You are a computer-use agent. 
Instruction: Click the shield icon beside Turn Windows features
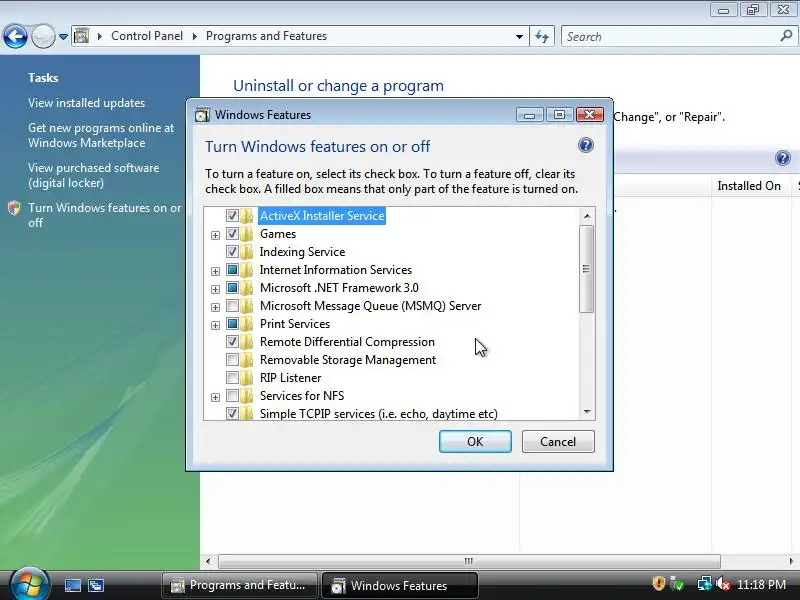(x=14, y=208)
